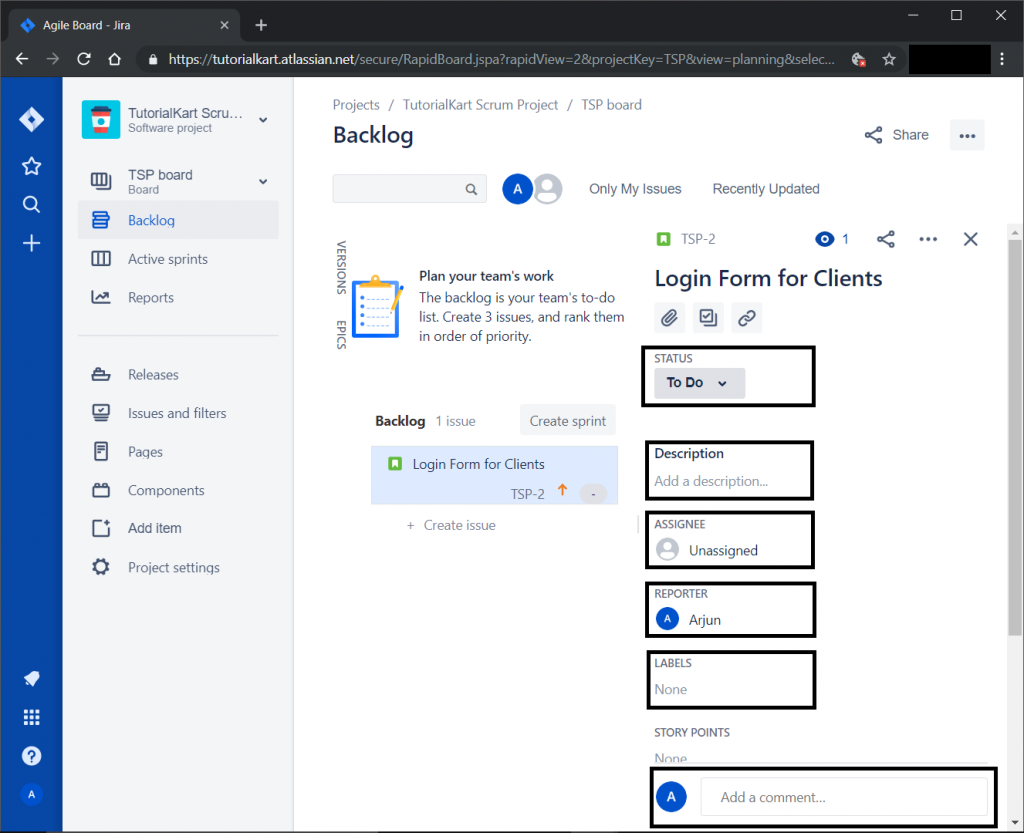Open a new browser tab with the plus
The width and height of the screenshot is (1024, 833).
click(261, 25)
